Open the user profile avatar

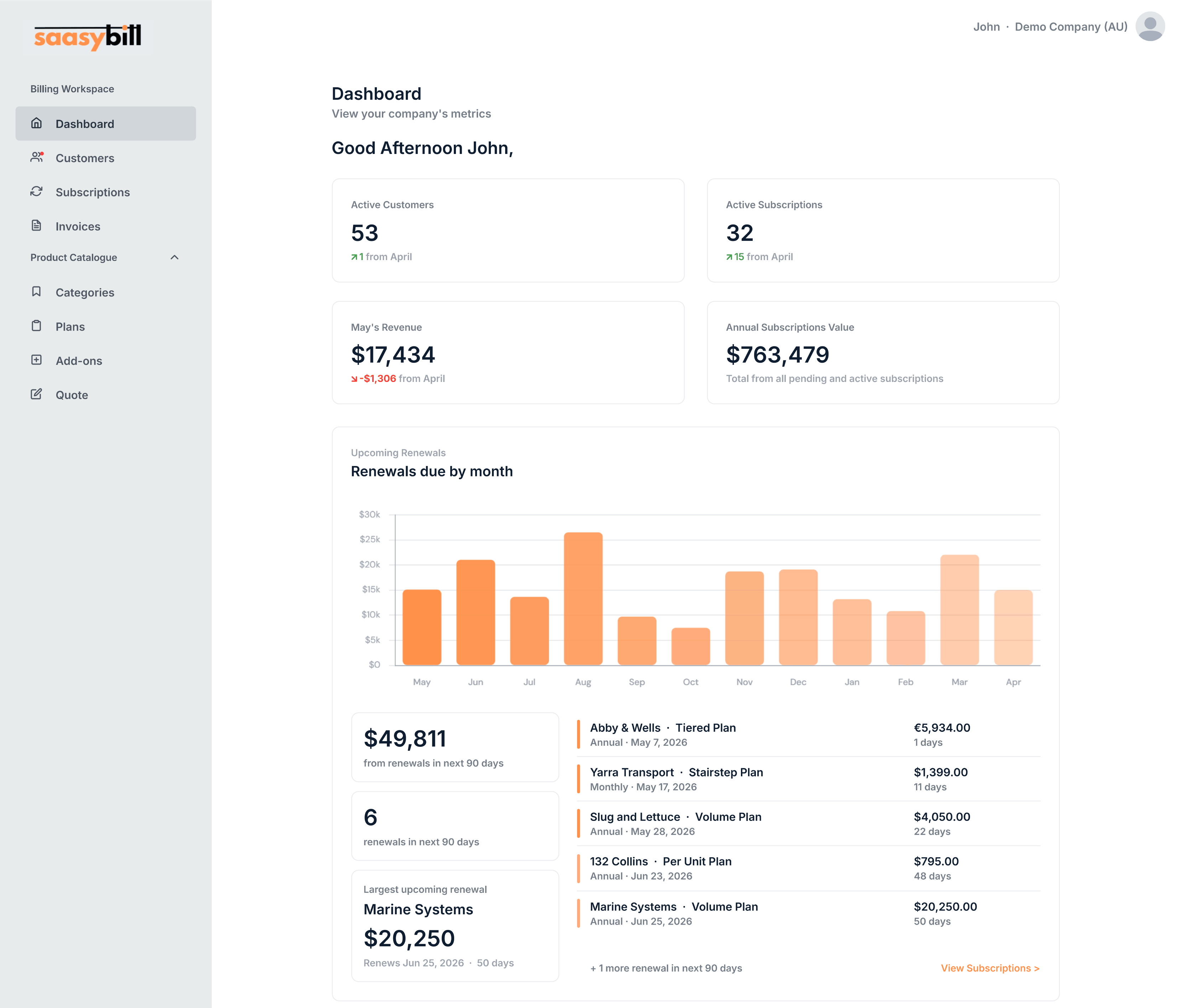click(1150, 26)
